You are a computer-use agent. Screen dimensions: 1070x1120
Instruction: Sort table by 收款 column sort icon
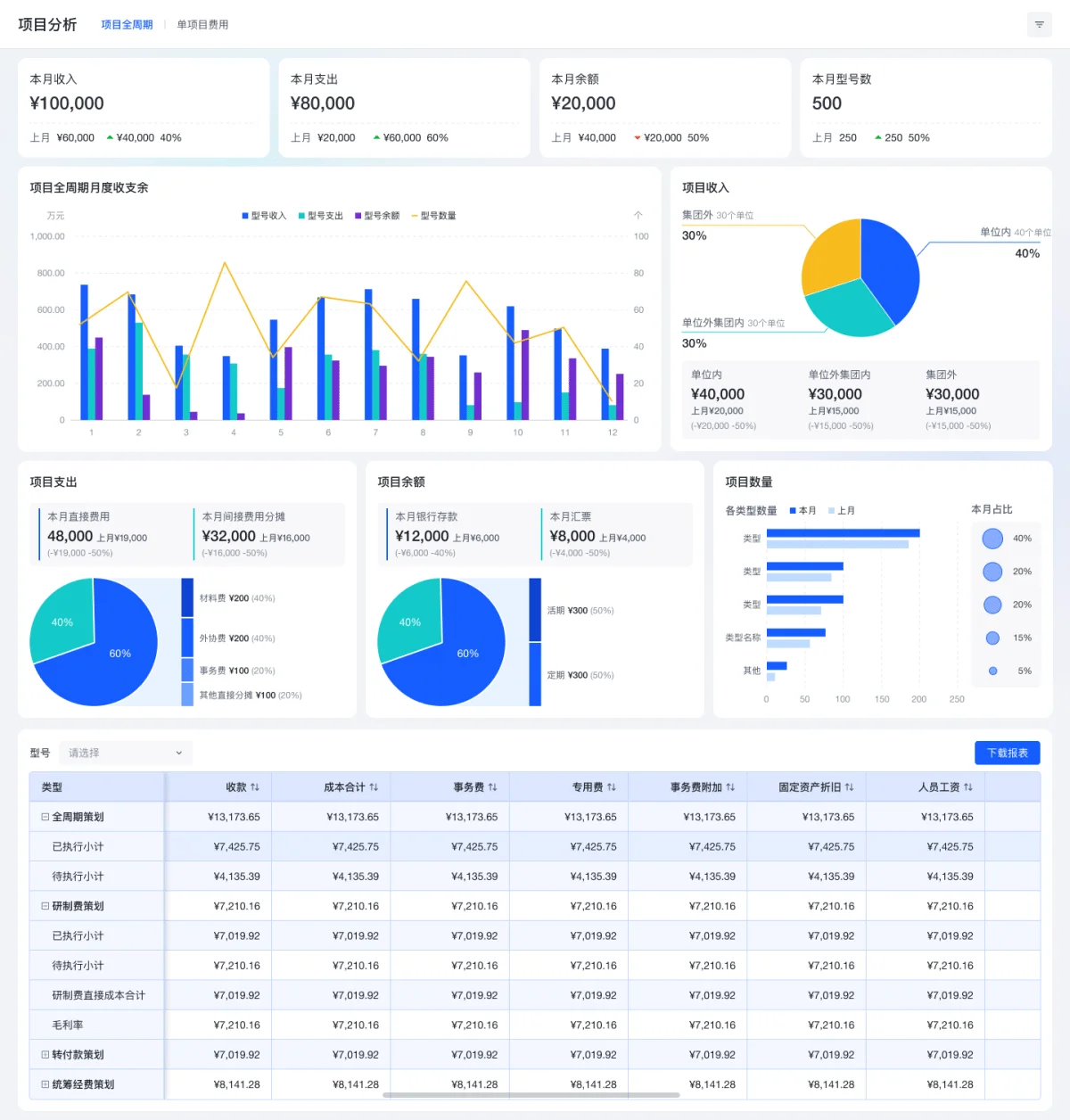pos(255,787)
